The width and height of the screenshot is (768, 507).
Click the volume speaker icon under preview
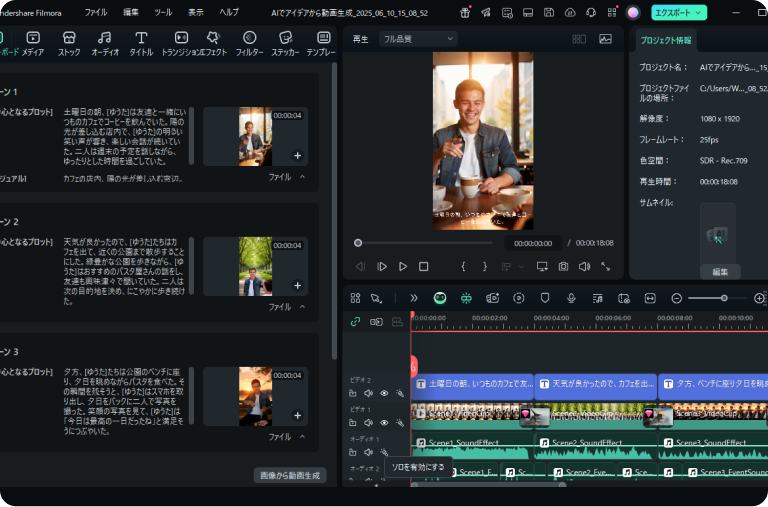click(584, 266)
